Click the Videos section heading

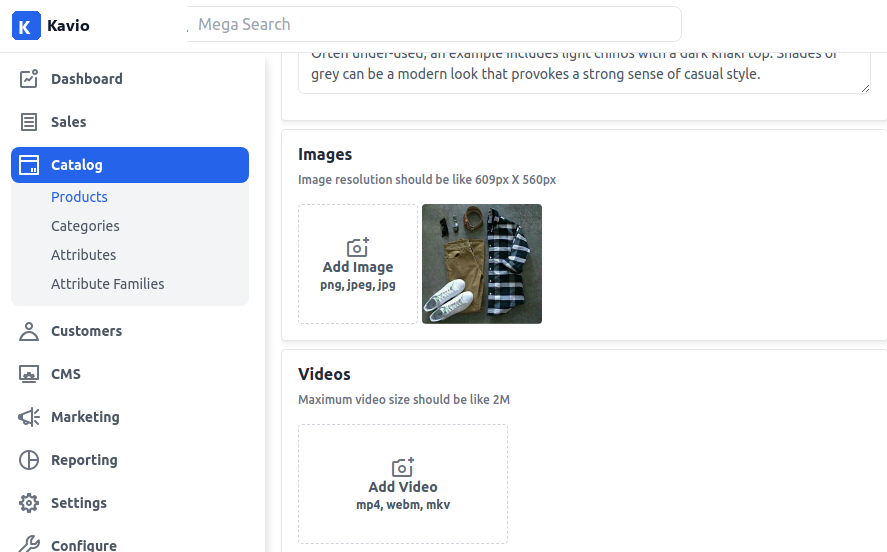(x=324, y=374)
